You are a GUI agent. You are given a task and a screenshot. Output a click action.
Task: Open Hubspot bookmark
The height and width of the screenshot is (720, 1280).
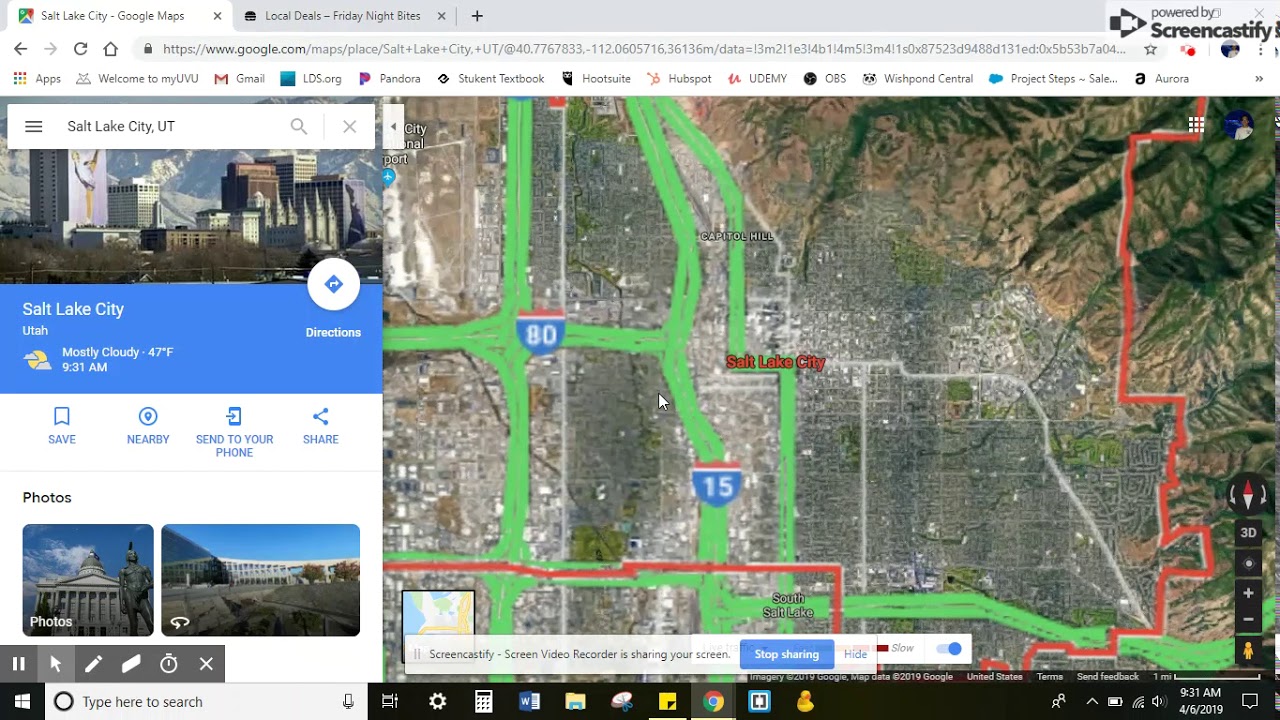[679, 79]
